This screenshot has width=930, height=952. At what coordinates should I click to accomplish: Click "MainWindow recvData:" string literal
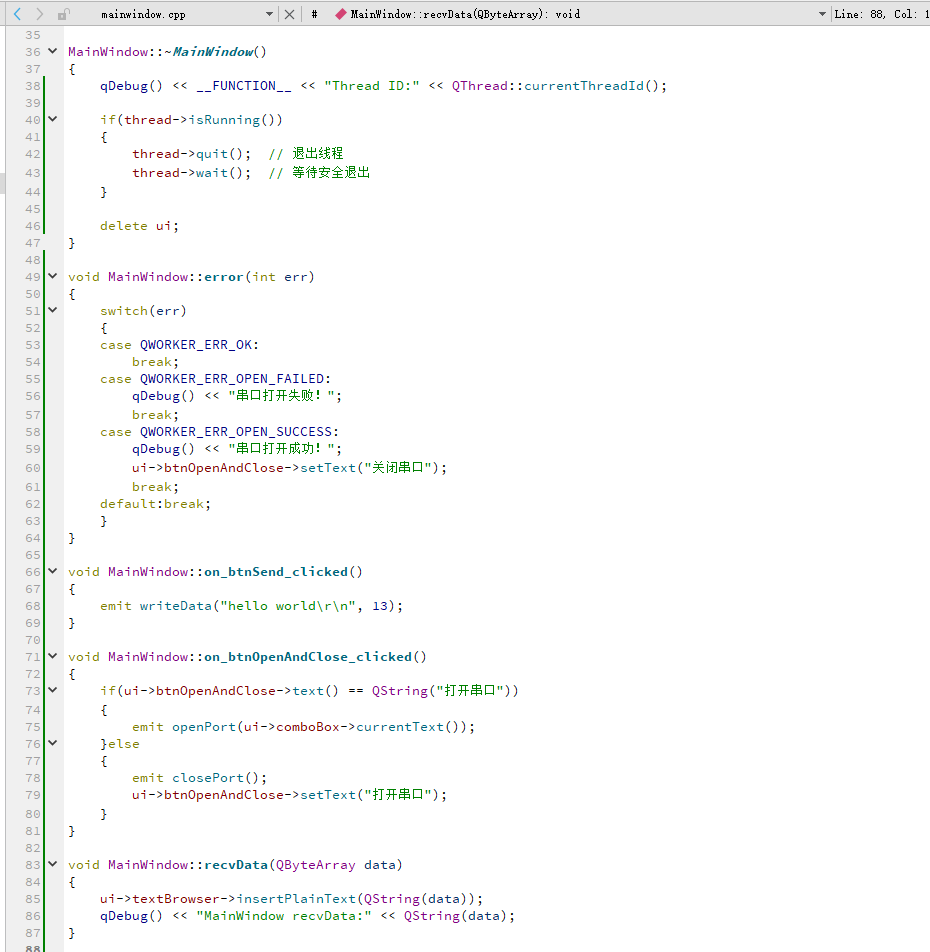283,916
